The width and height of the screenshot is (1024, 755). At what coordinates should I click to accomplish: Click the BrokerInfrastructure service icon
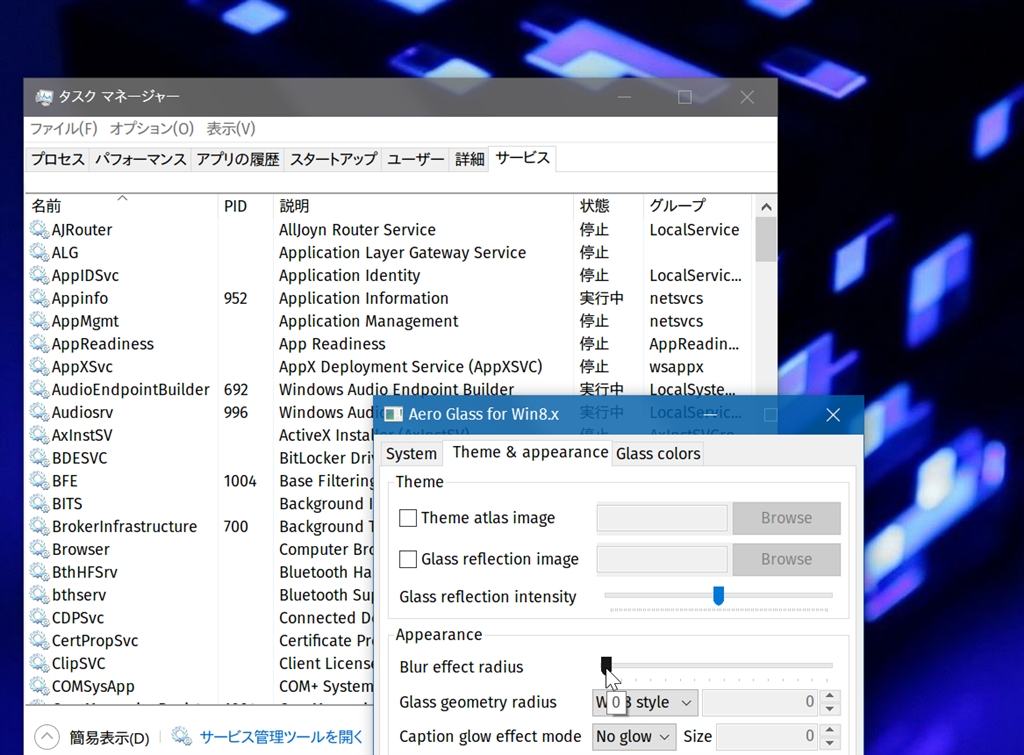[39, 527]
